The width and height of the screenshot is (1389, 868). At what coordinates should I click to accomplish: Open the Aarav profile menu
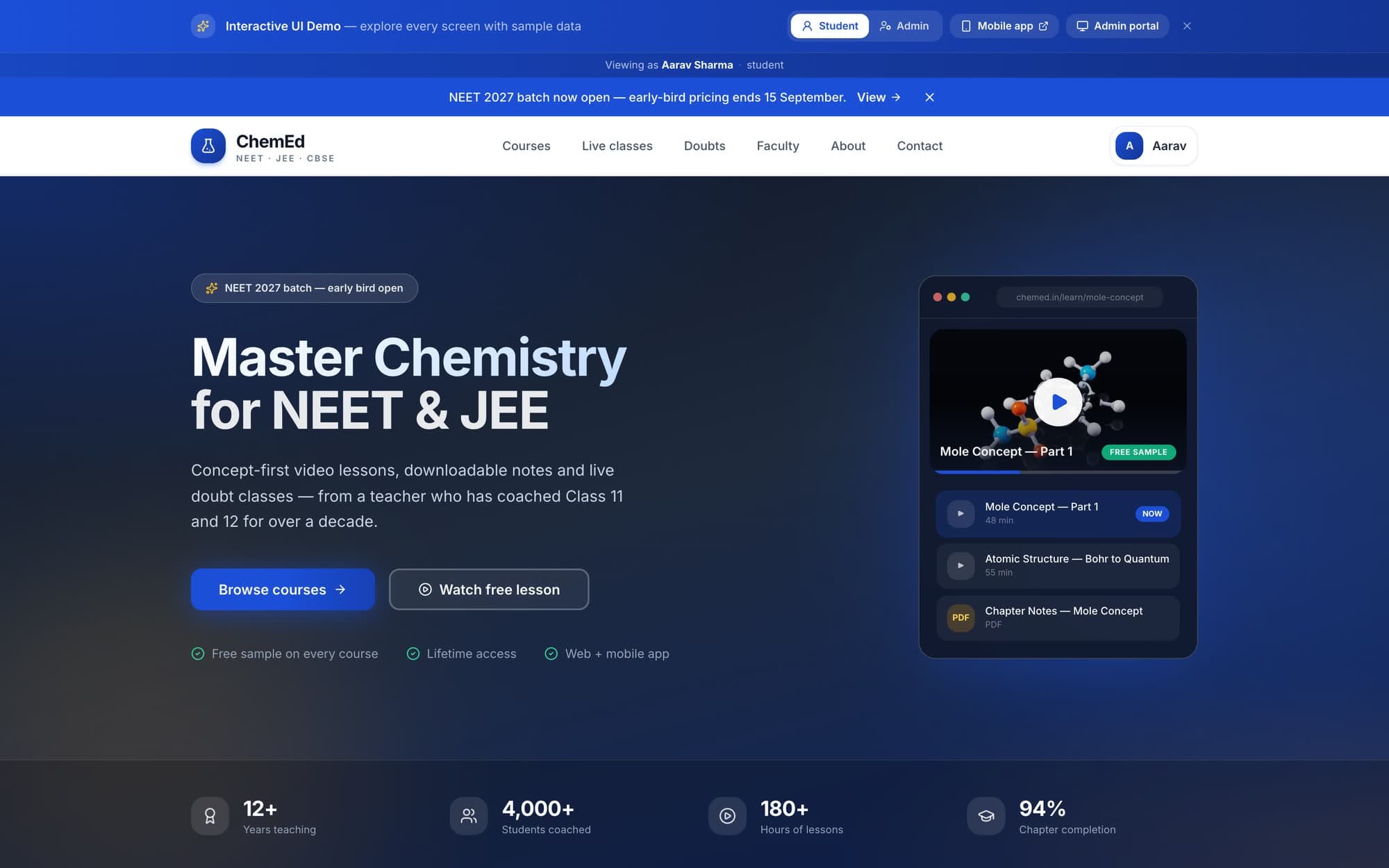coord(1153,146)
